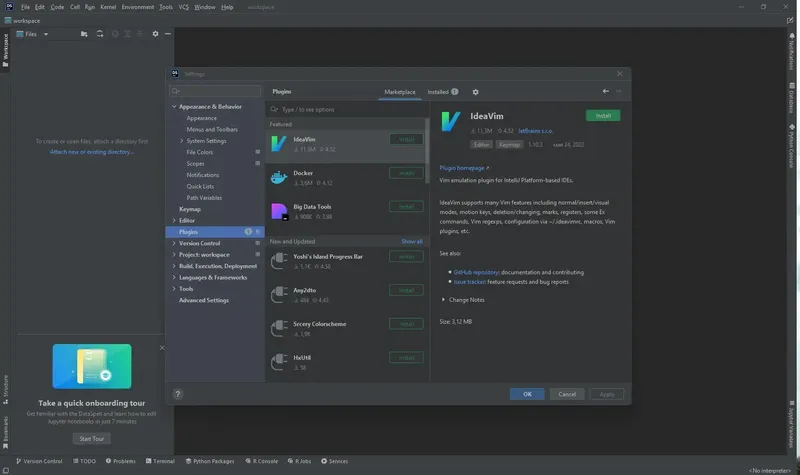Focus the plugin search input
The width and height of the screenshot is (800, 475).
tap(347, 109)
